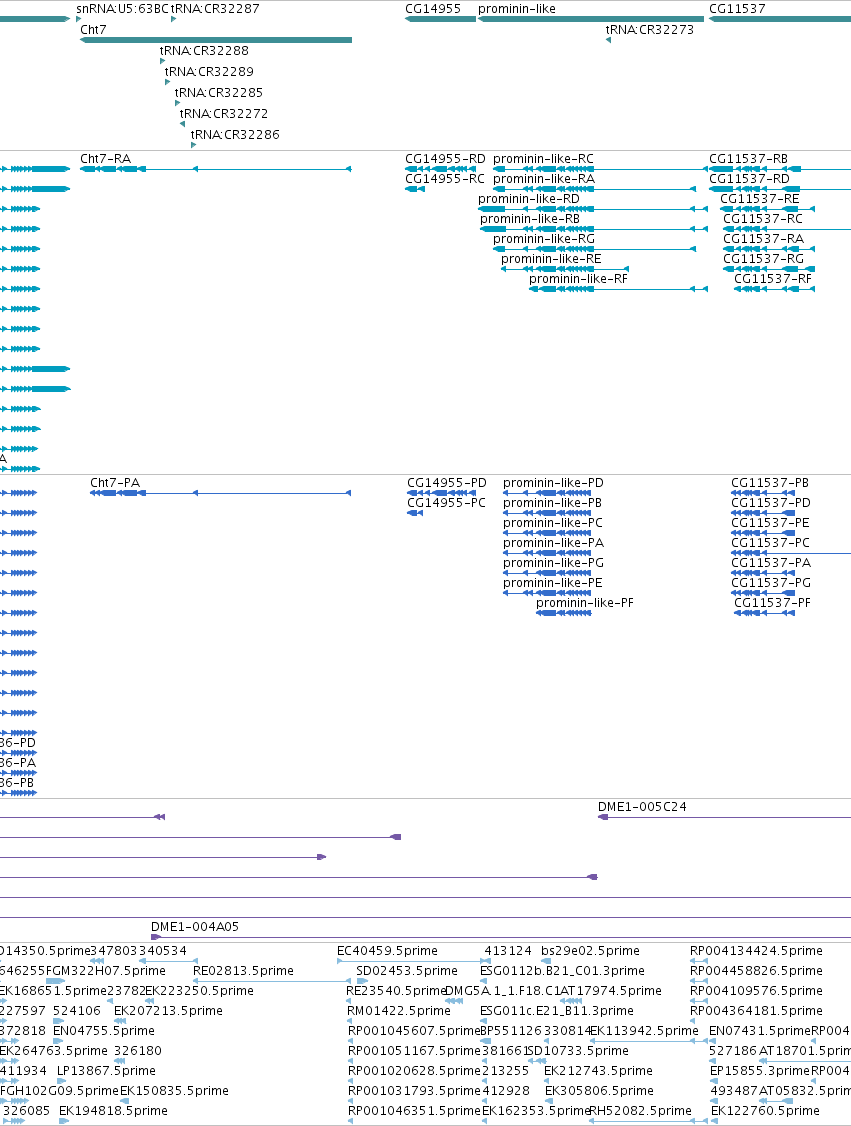Select CG14955-RC transcript

445,179
